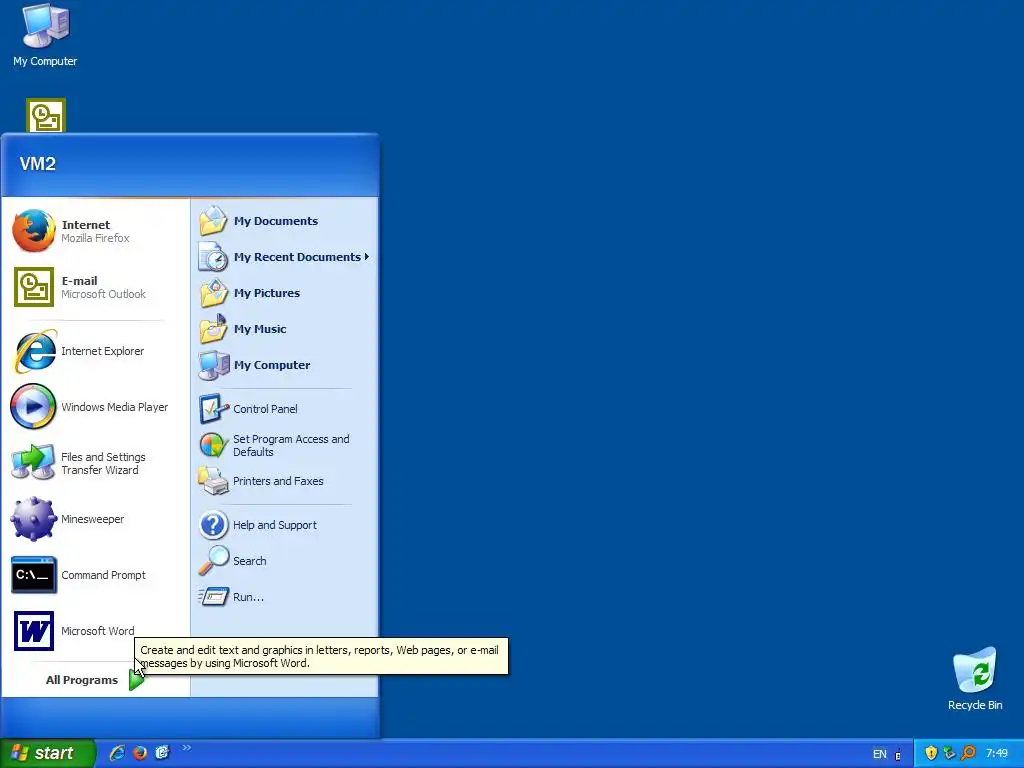1024x768 pixels.
Task: Launch the Minesweeper game
Action: [96, 519]
